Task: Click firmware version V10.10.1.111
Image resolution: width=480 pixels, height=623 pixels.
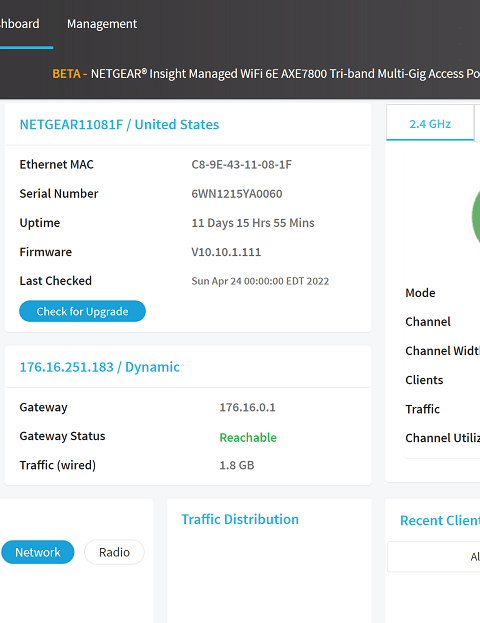Action: 226,252
